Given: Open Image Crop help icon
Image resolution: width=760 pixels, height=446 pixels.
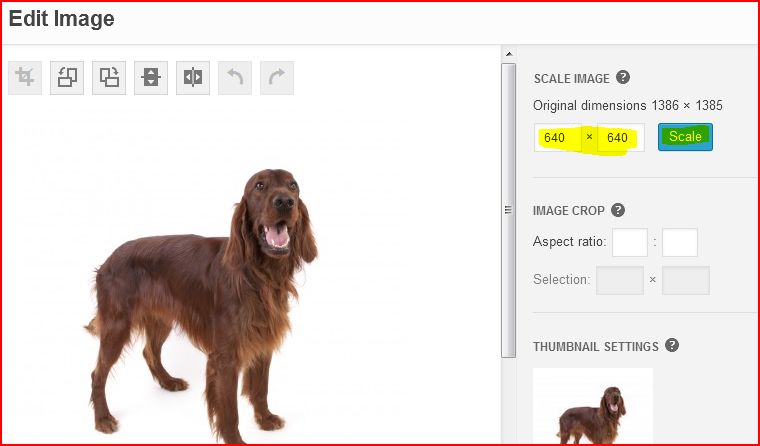Looking at the screenshot, I should 618,210.
